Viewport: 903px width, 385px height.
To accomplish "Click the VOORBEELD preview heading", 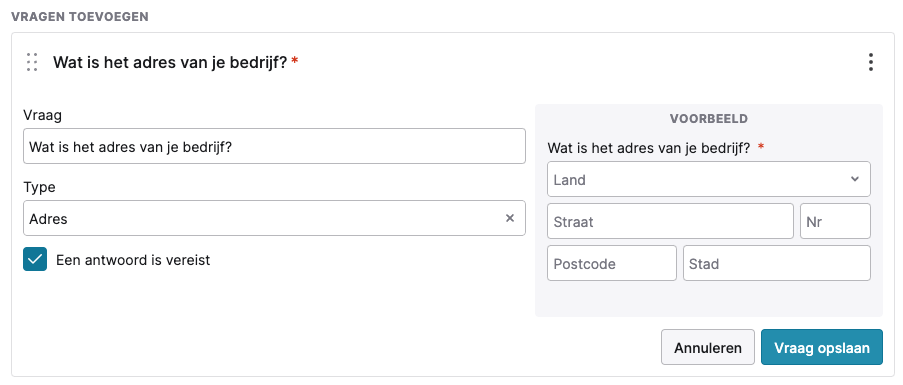I will click(708, 119).
